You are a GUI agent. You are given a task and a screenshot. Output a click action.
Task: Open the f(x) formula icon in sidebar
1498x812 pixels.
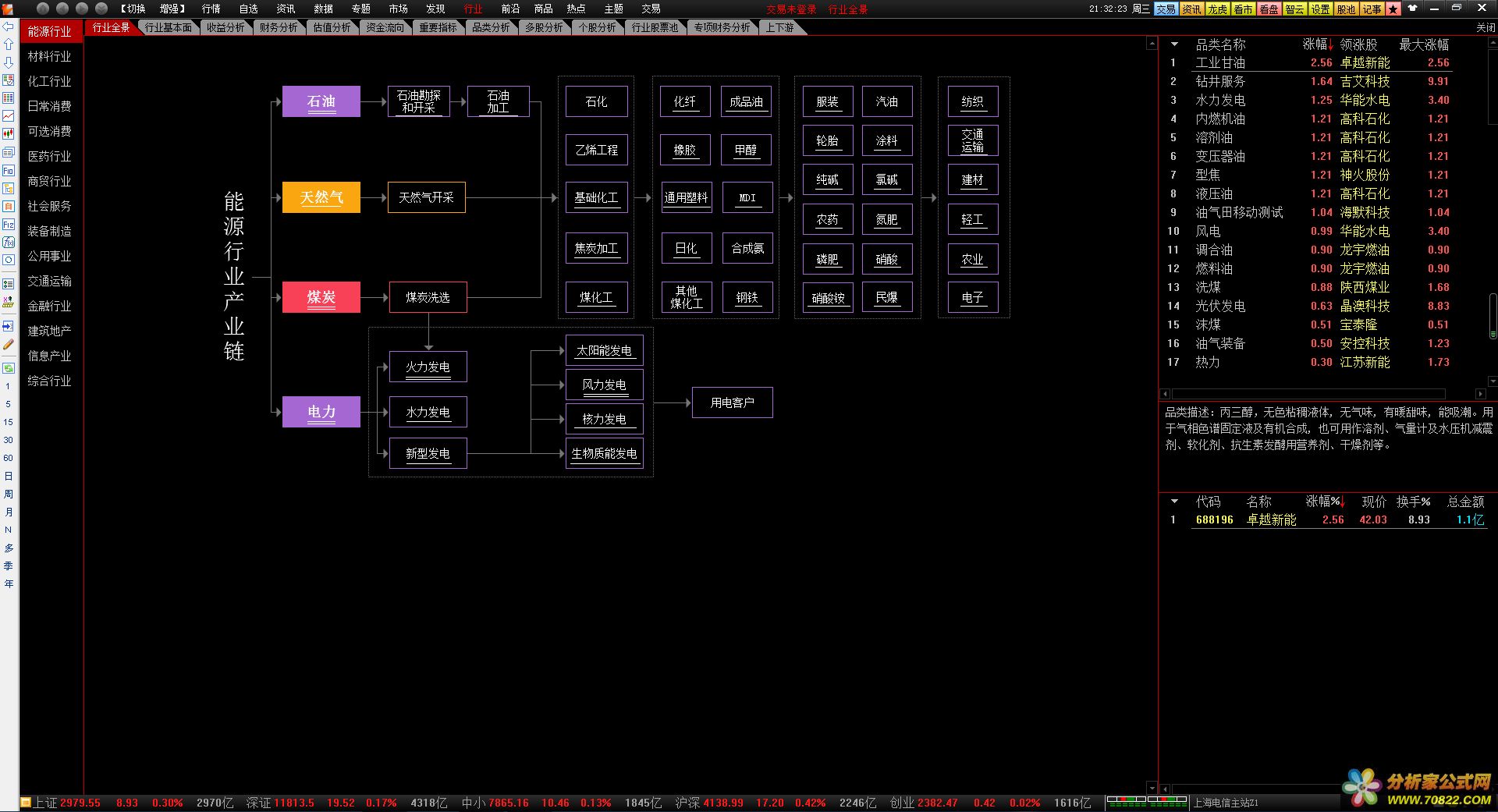9,242
